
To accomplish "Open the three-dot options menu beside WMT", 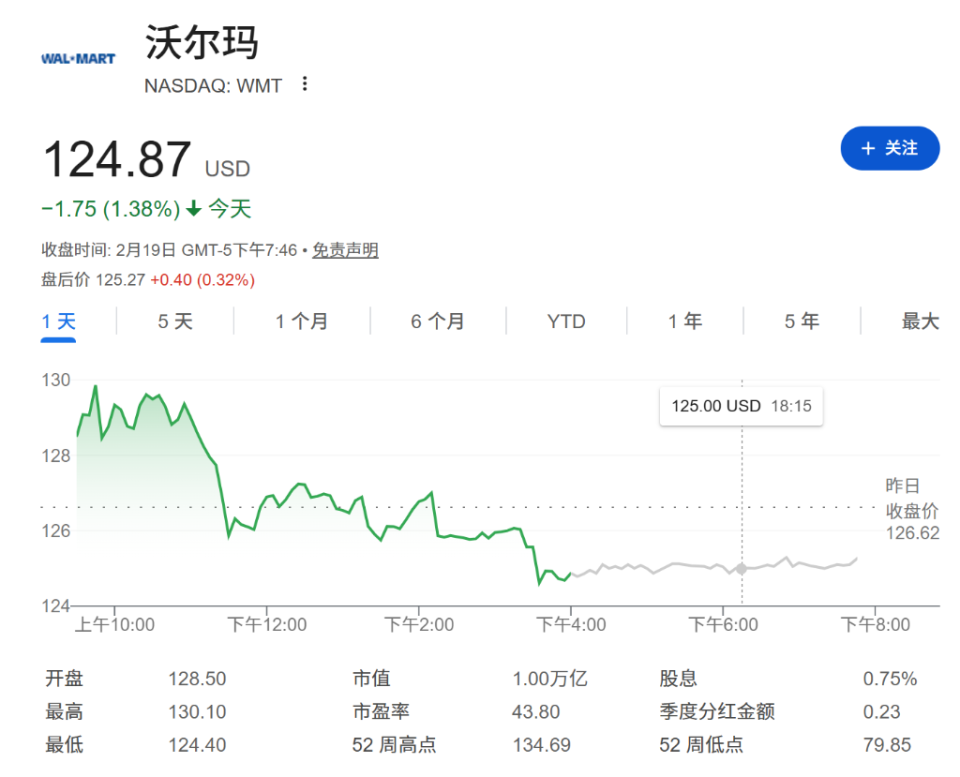I will tap(303, 85).
